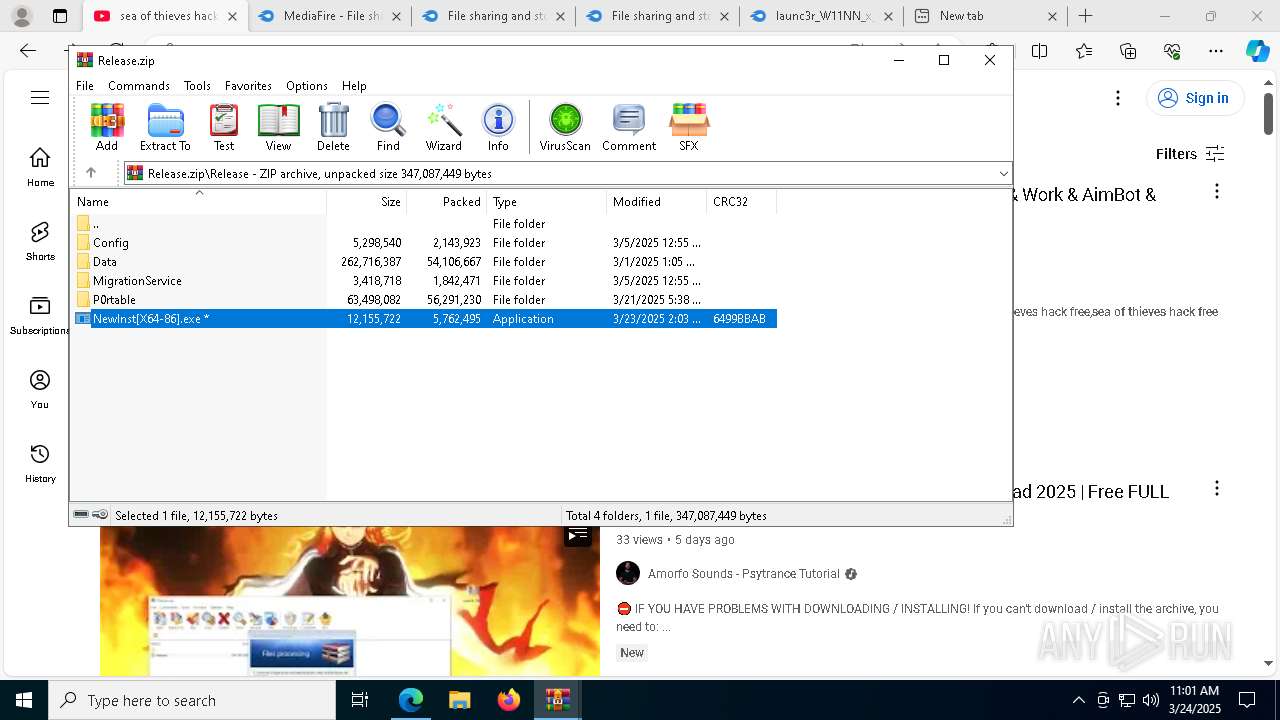Screen dimensions: 1280x720
Task: Click the taskbar search box
Action: point(192,700)
